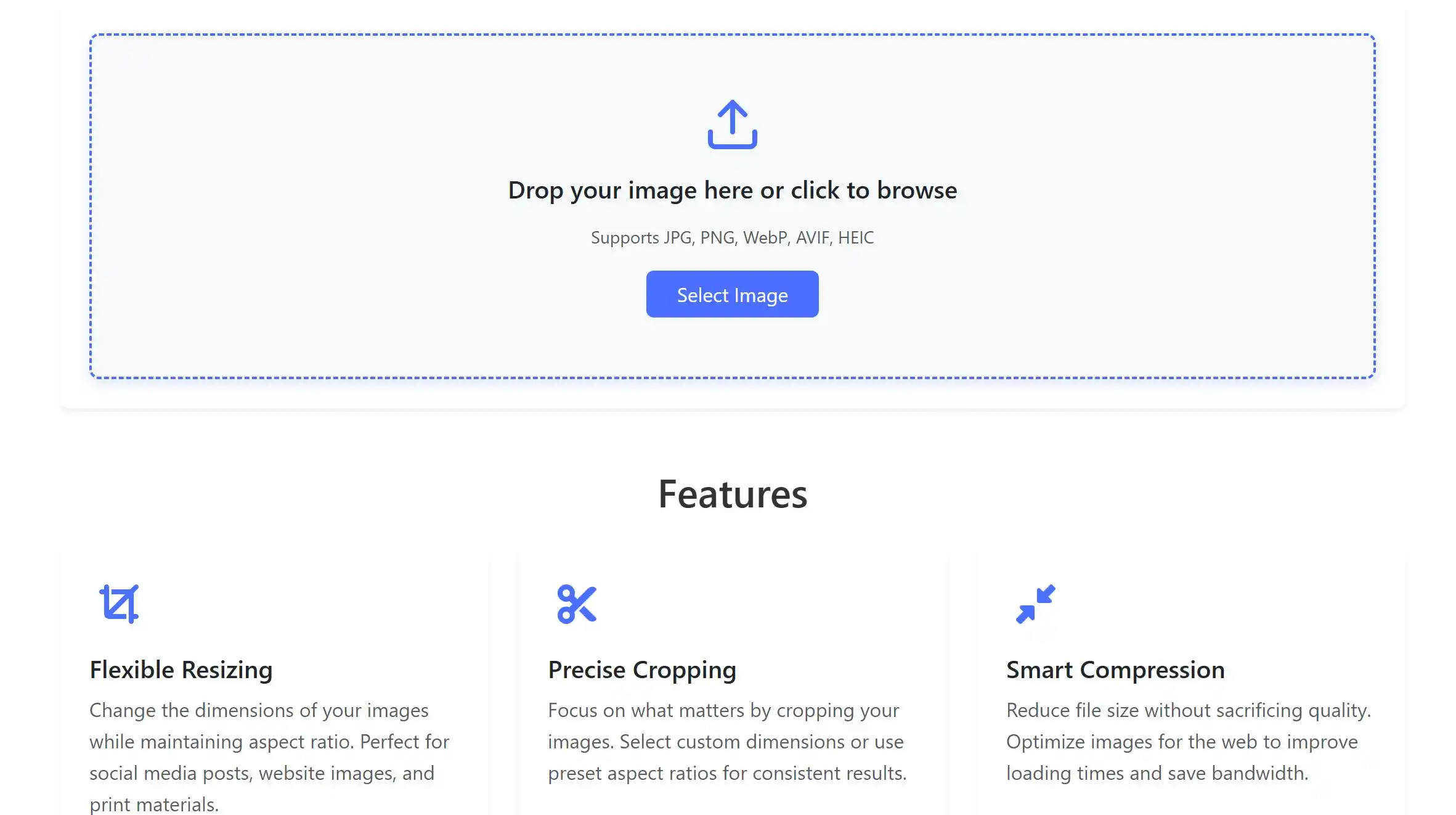Select the Smart Compression title

click(x=1115, y=670)
